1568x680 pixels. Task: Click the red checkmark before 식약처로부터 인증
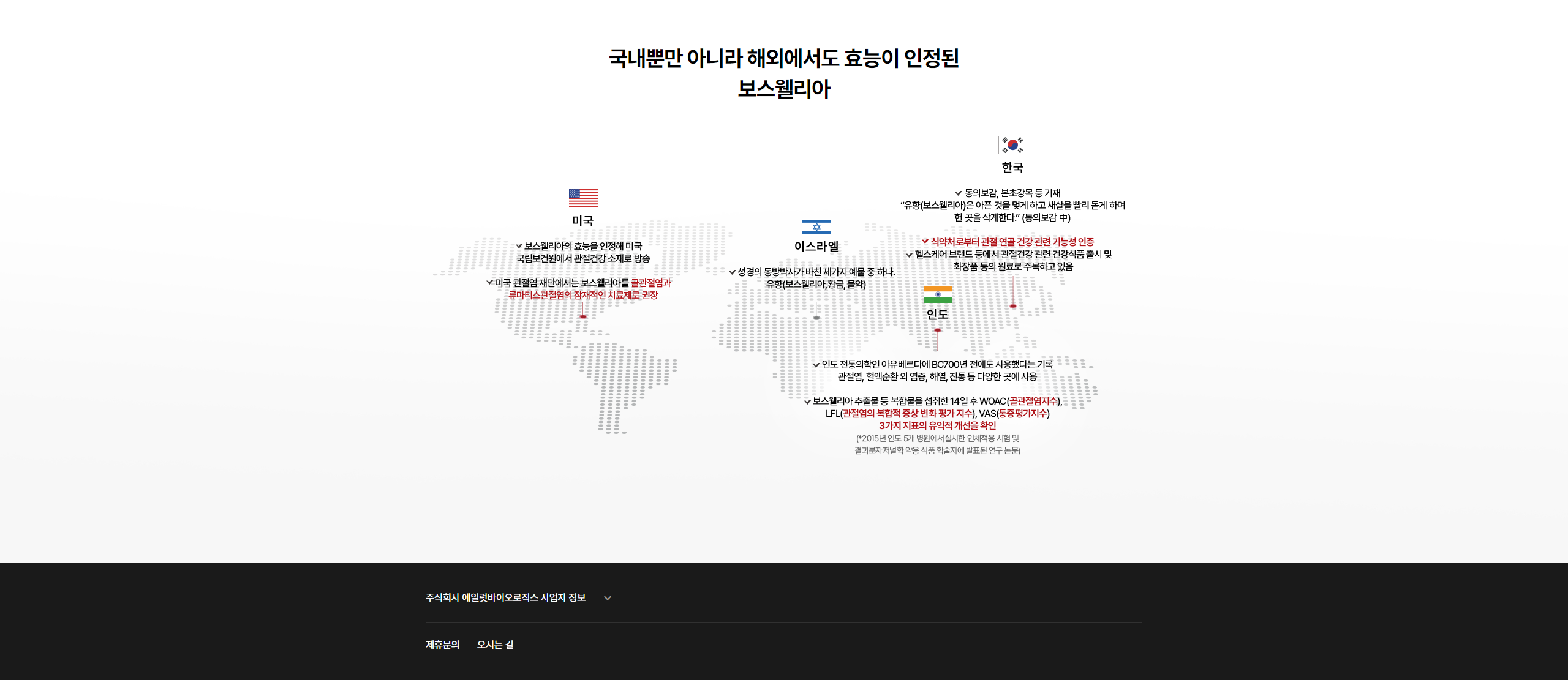925,241
